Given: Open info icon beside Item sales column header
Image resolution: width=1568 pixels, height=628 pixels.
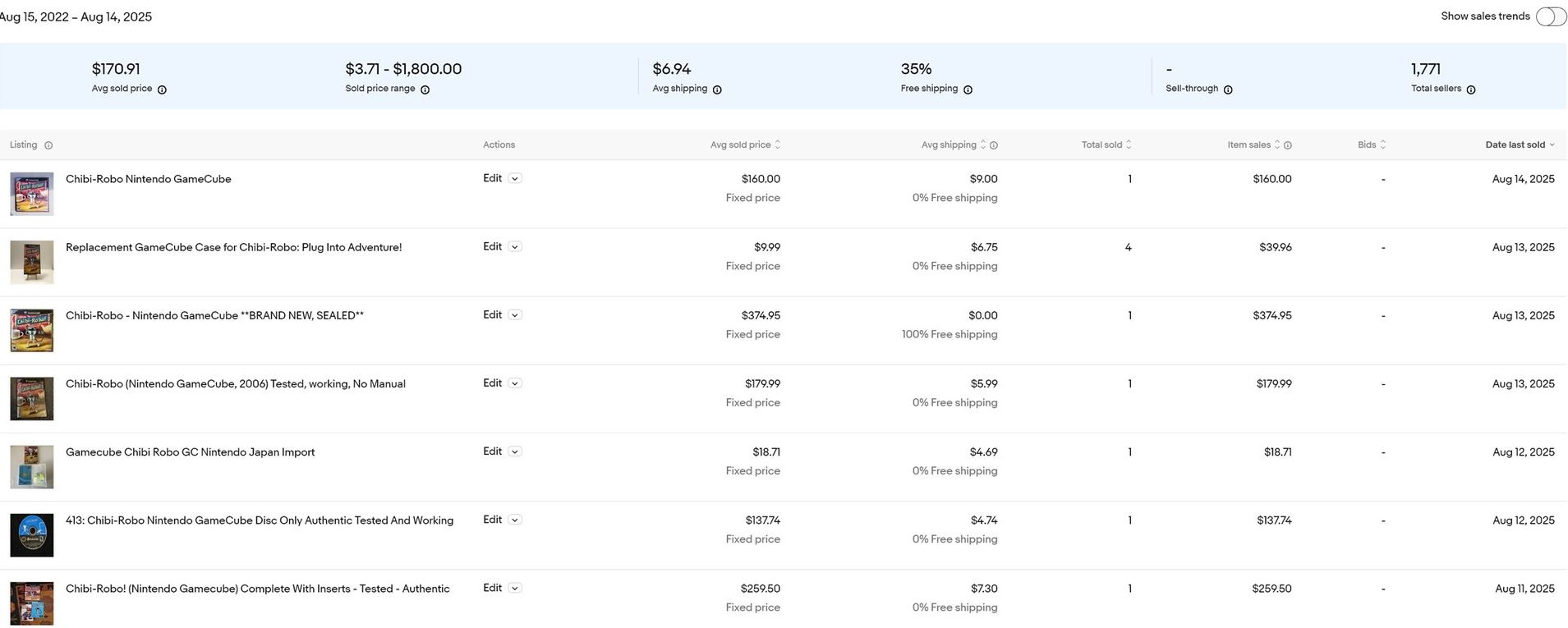Looking at the screenshot, I should click(x=1288, y=145).
